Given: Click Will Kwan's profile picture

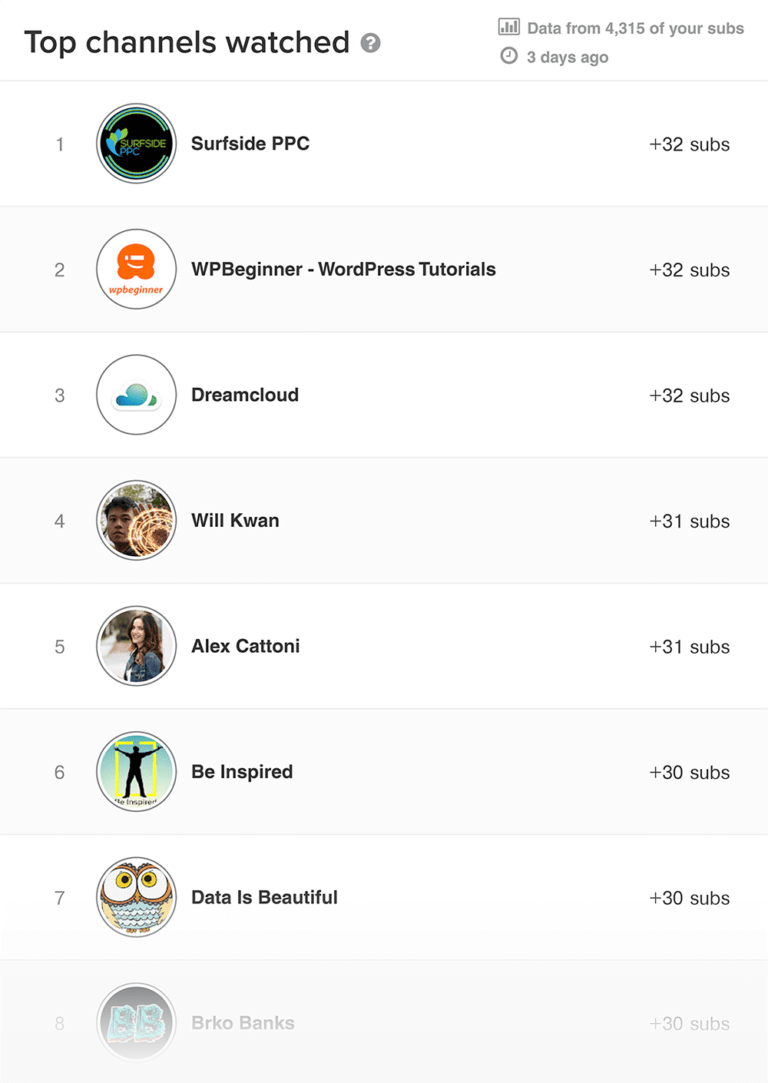Looking at the screenshot, I should (x=136, y=521).
